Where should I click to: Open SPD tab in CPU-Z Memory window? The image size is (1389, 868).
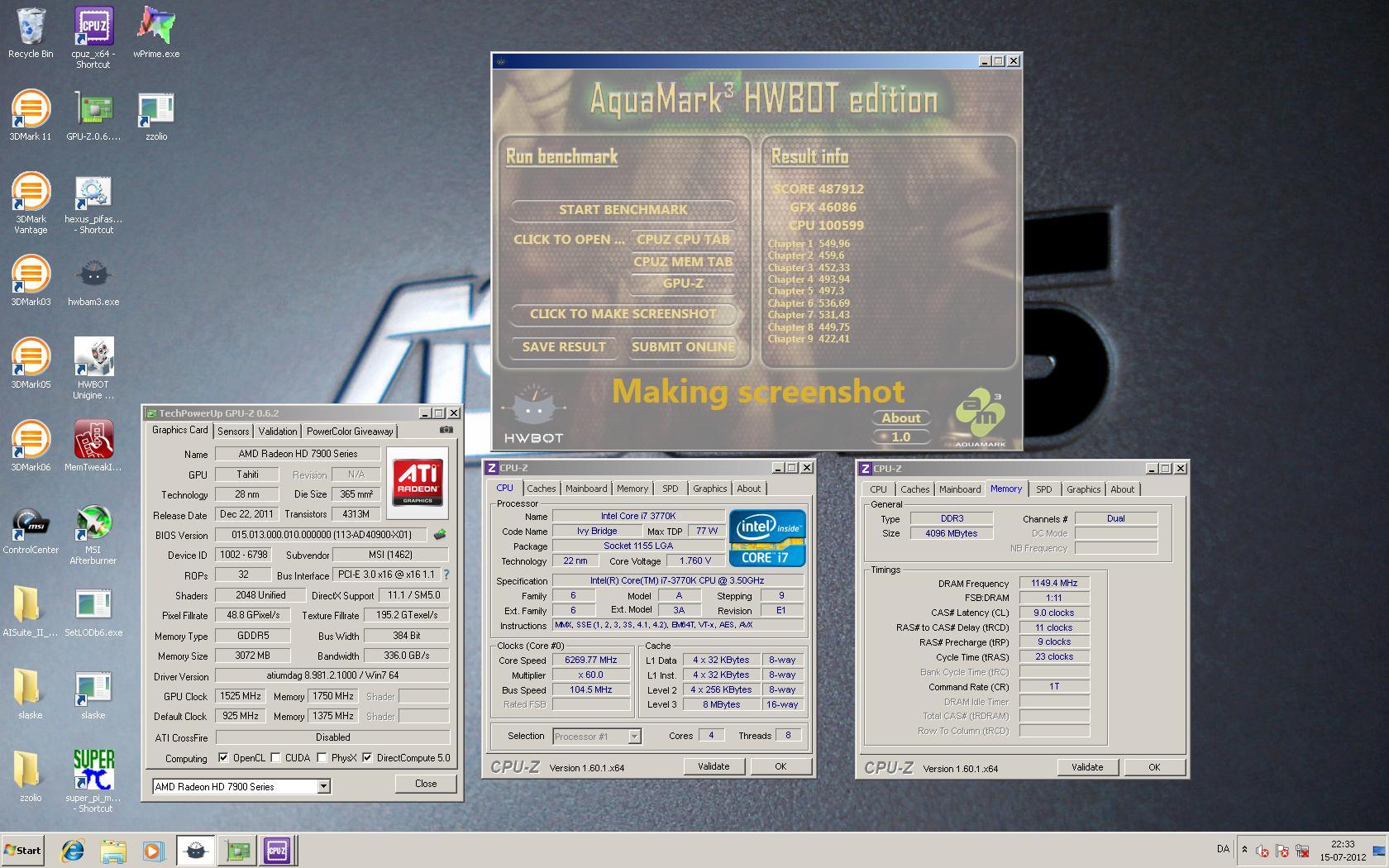point(1044,489)
